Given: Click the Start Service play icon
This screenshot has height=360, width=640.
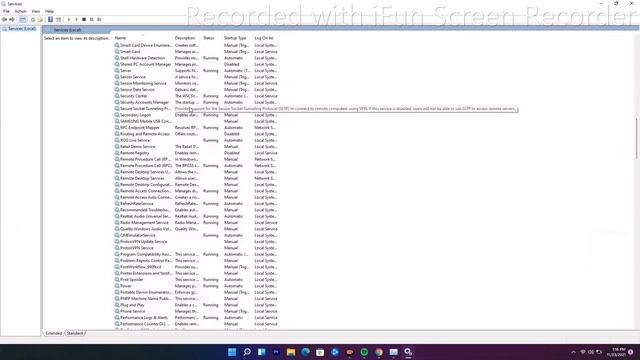Looking at the screenshot, I should point(69,19).
